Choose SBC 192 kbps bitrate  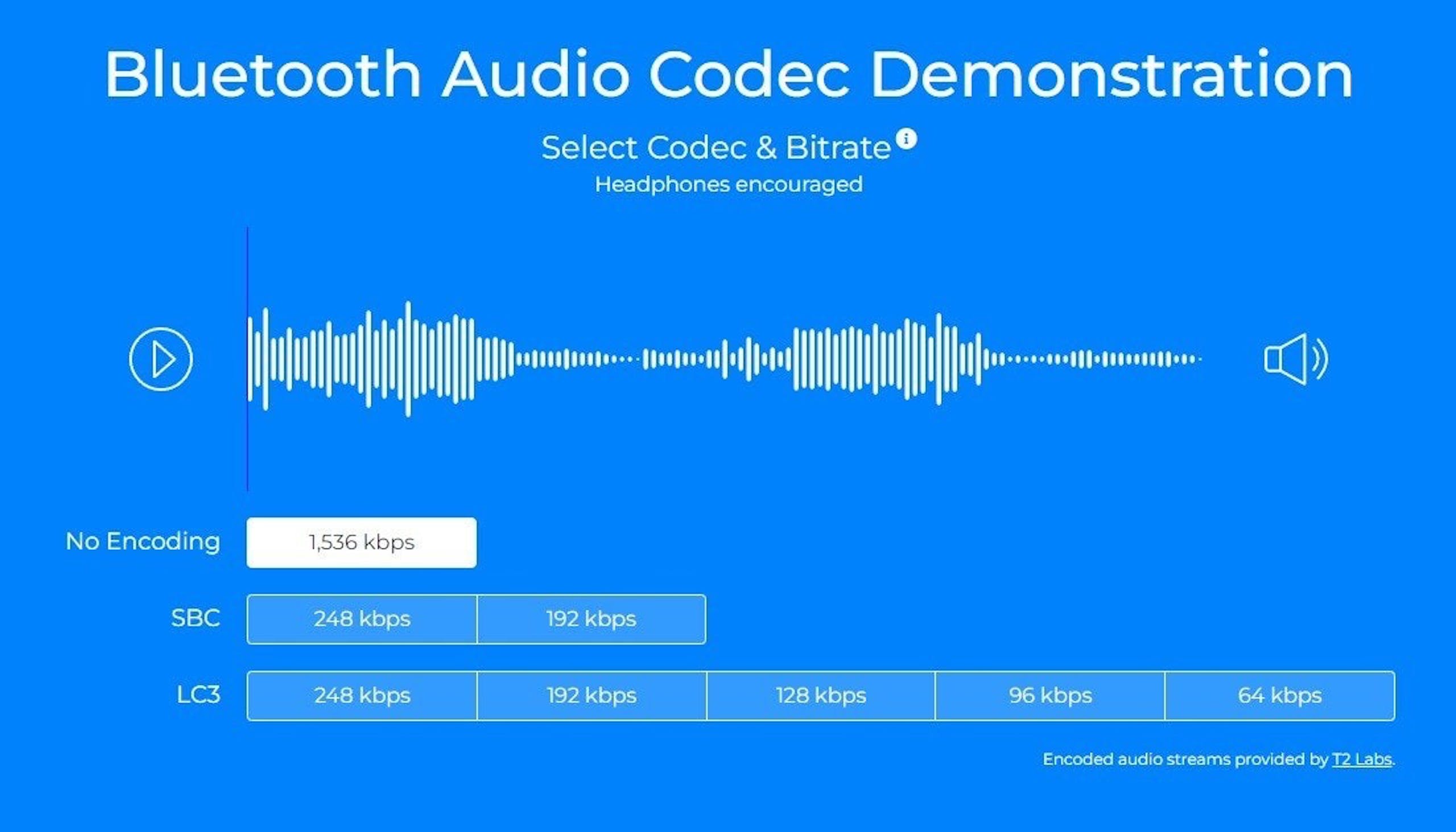[591, 619]
